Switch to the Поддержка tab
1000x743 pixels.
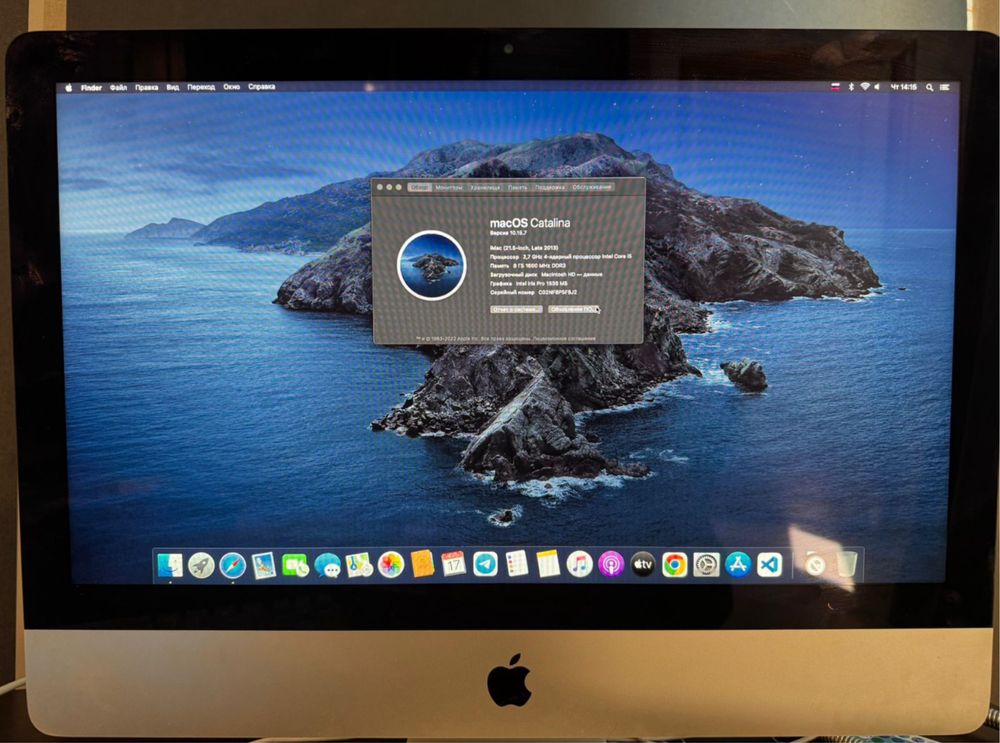point(550,188)
